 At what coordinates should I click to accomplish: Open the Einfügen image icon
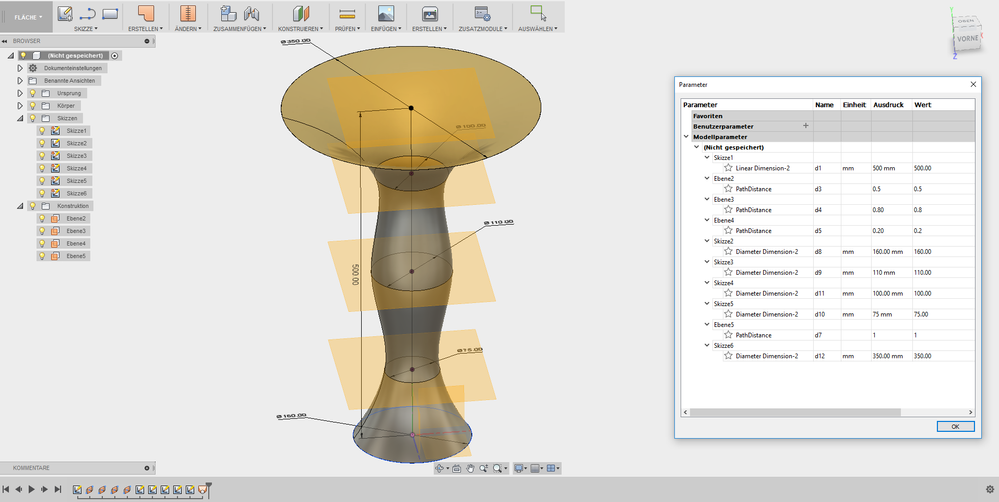[x=385, y=13]
